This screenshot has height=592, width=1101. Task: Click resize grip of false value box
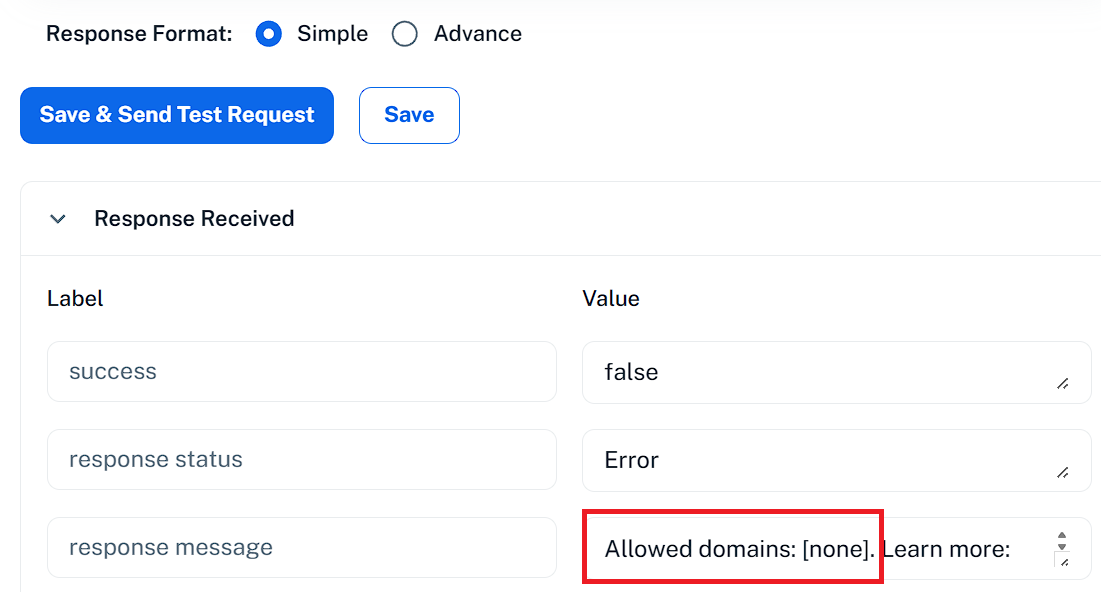(x=1063, y=384)
